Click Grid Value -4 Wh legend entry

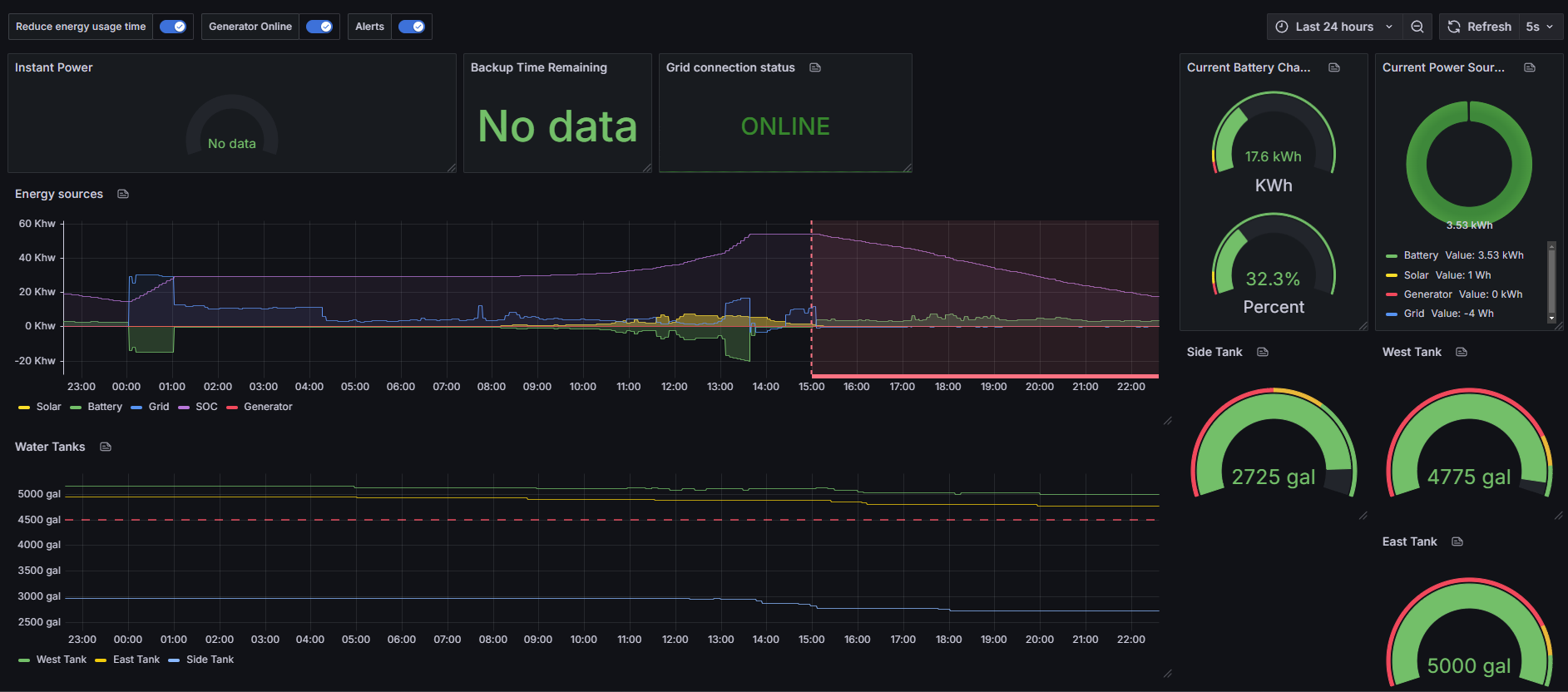point(1440,314)
